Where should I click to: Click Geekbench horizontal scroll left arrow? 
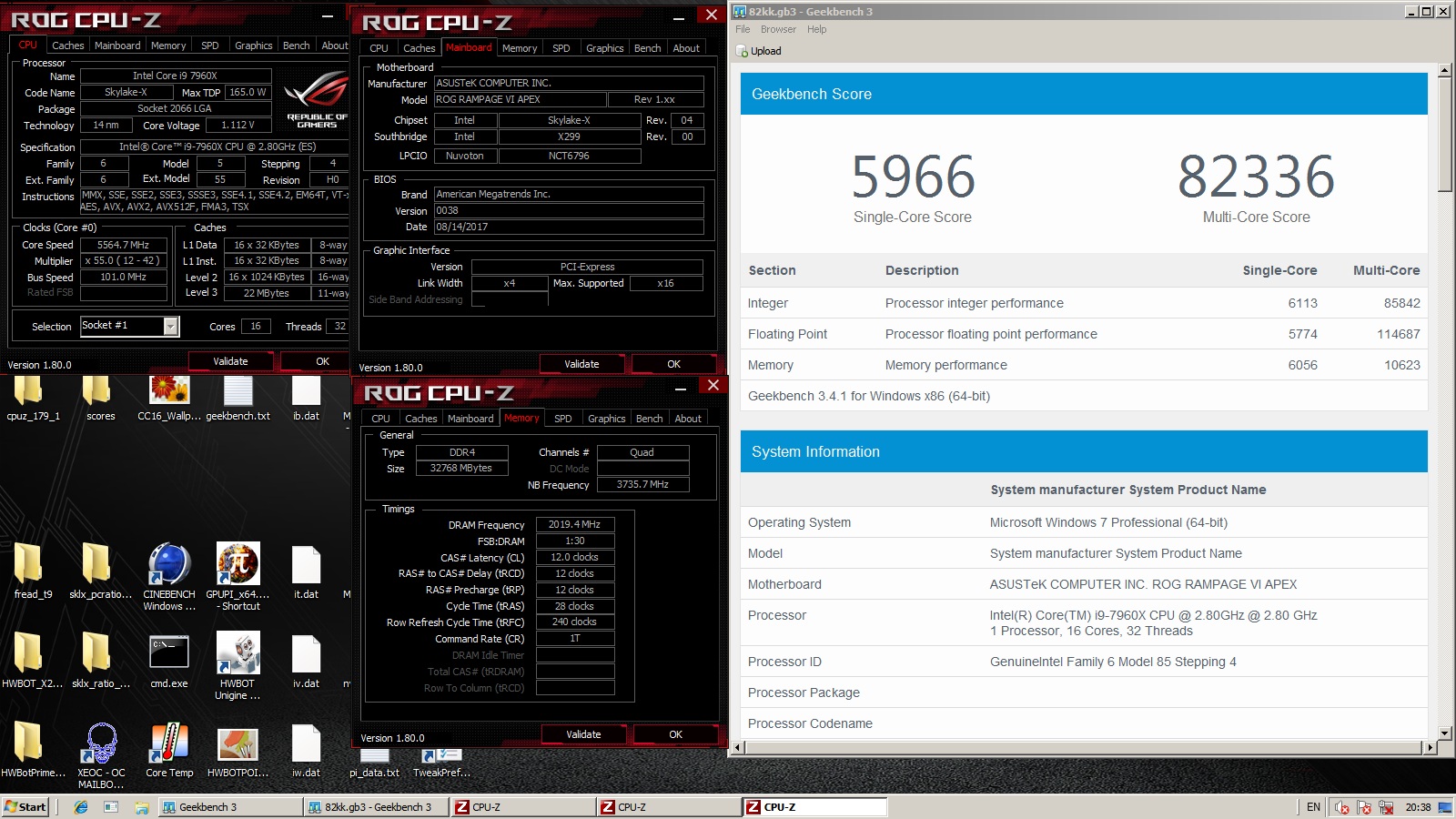739,747
